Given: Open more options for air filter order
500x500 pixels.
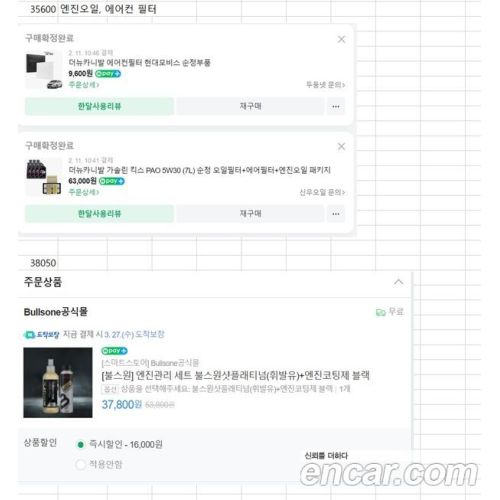Looking at the screenshot, I should pos(336,106).
